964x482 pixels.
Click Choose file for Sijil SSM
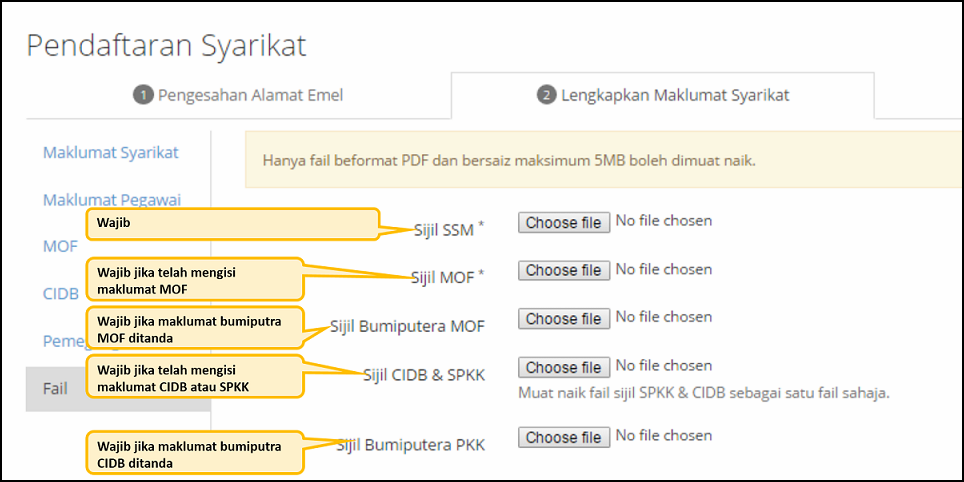(564, 223)
